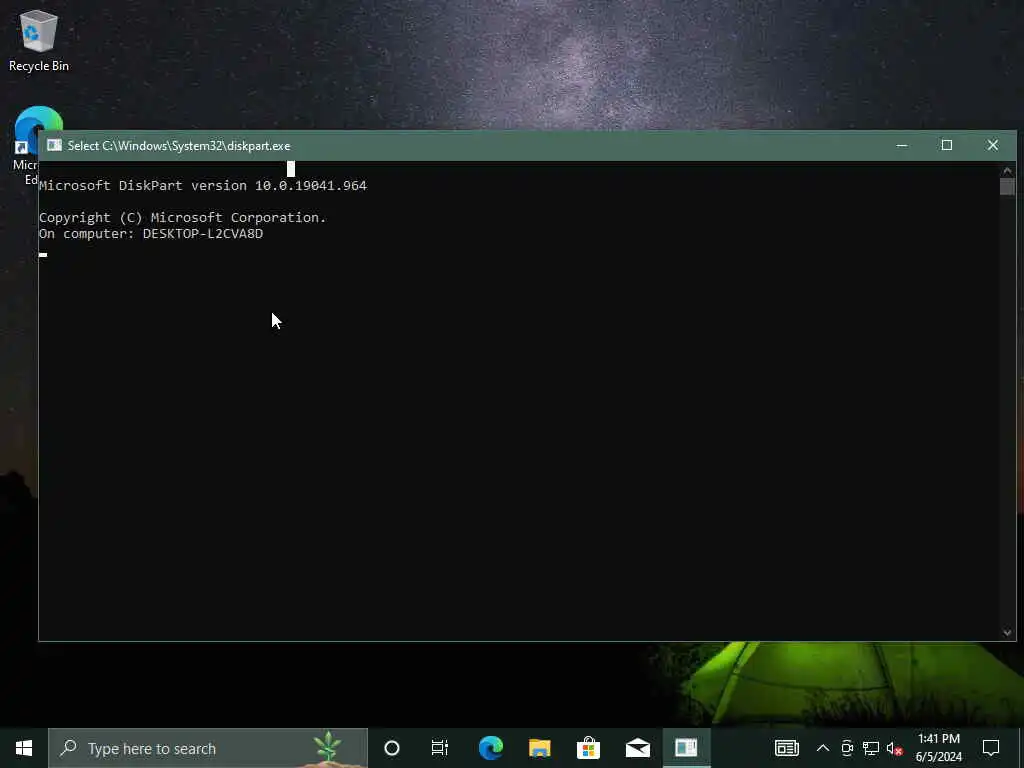Click the diskpart window title bar icon
Screen dimensions: 1024x768
[54, 145]
